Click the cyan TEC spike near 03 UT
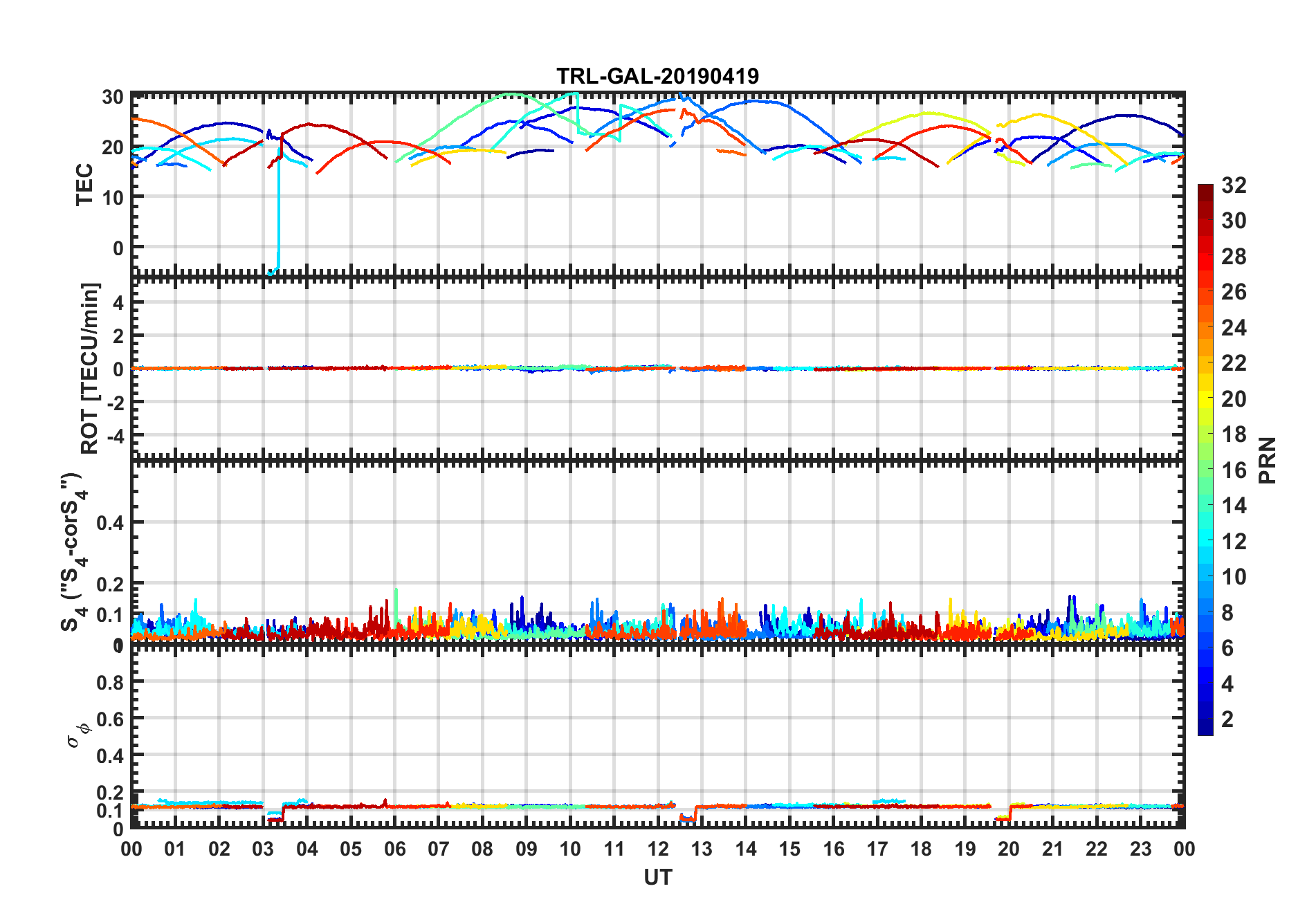 coord(279,208)
